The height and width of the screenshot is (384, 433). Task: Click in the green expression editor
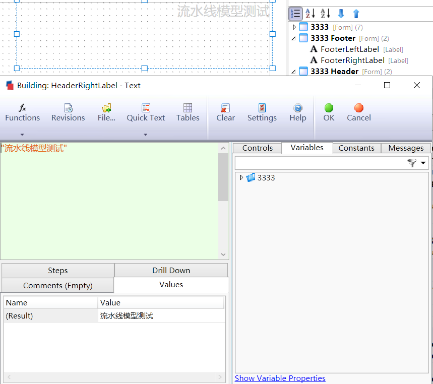pos(109,201)
